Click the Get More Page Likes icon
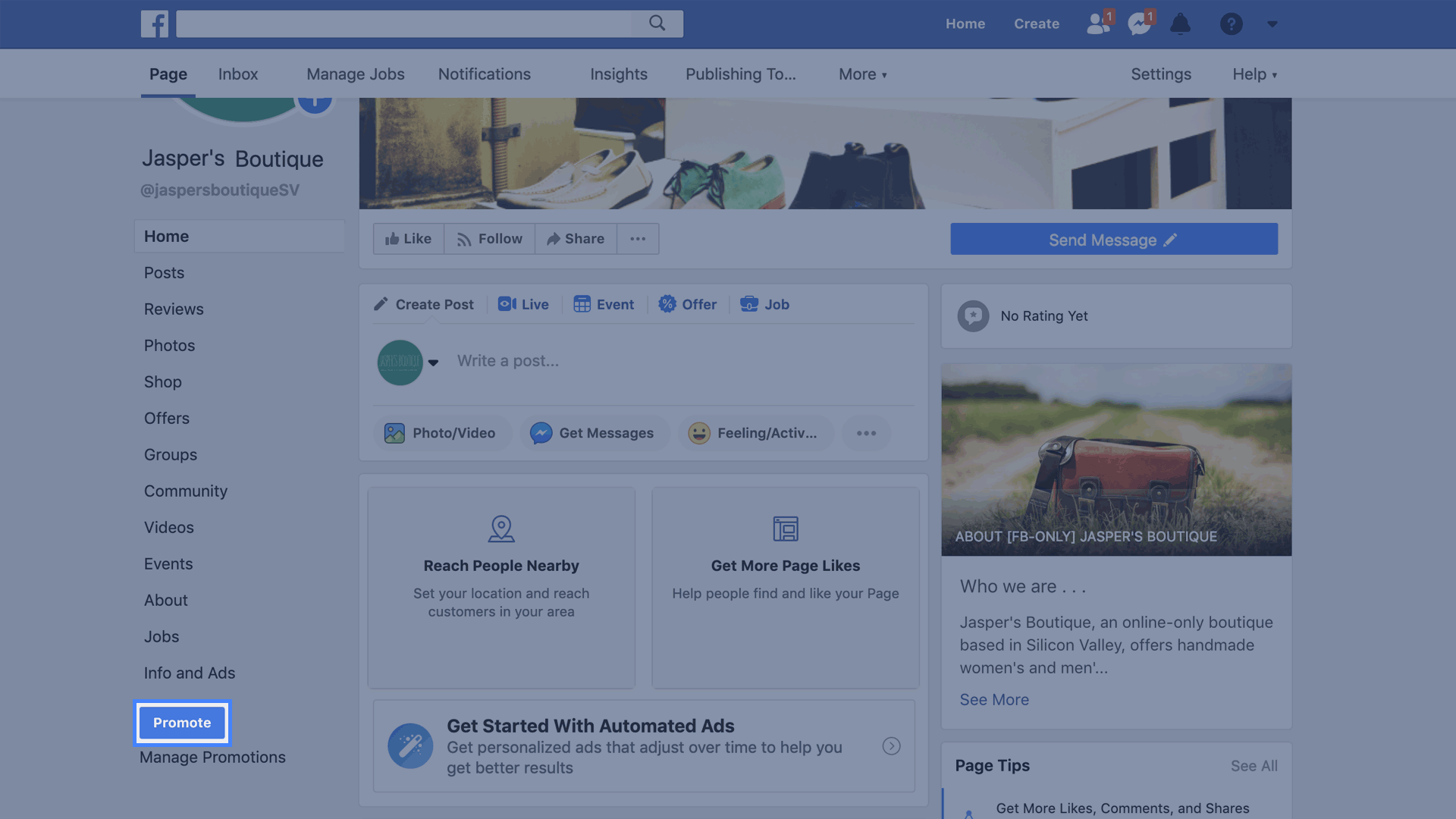Image resolution: width=1456 pixels, height=819 pixels. [786, 529]
